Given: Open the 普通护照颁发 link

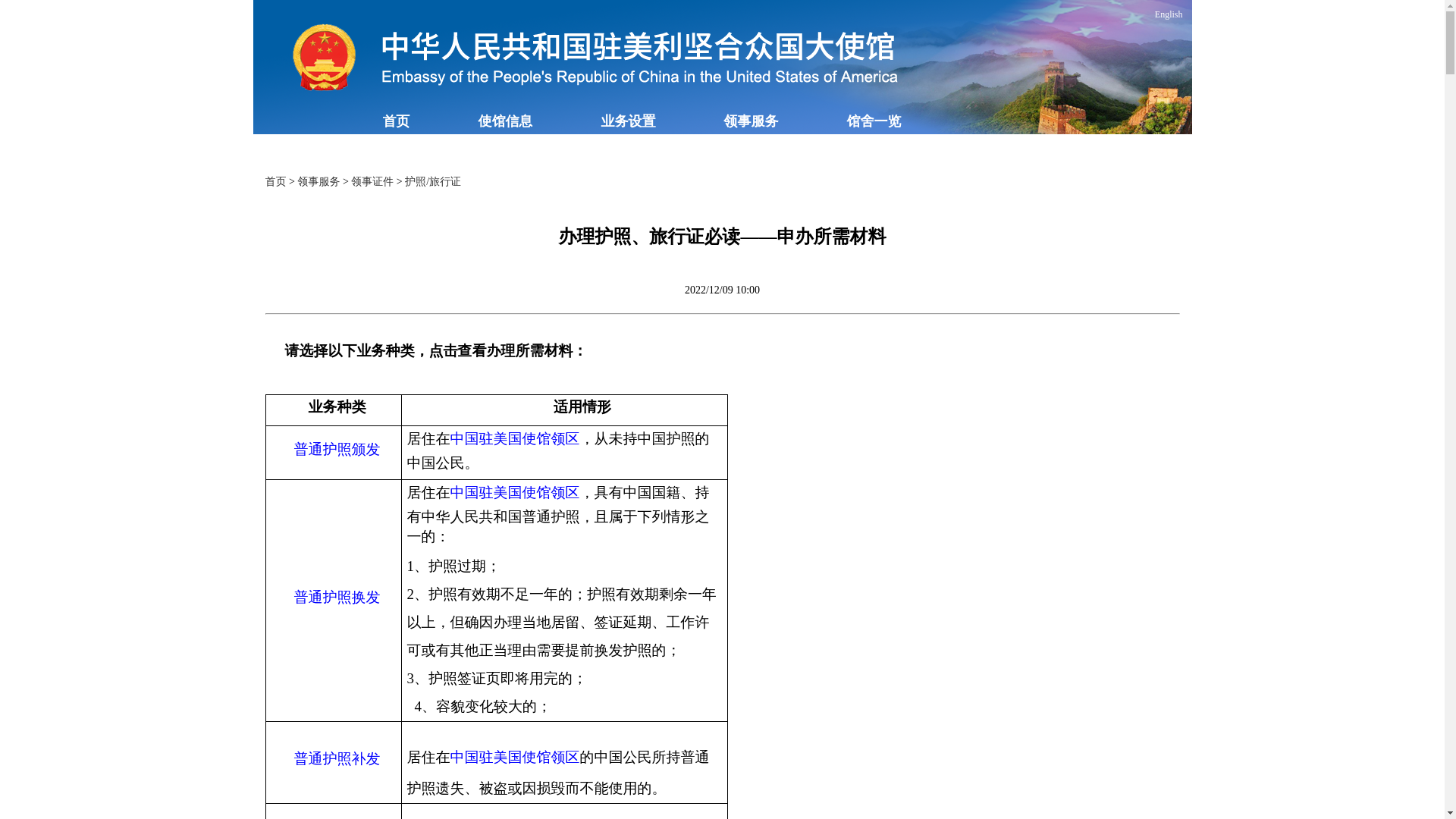Looking at the screenshot, I should (337, 450).
